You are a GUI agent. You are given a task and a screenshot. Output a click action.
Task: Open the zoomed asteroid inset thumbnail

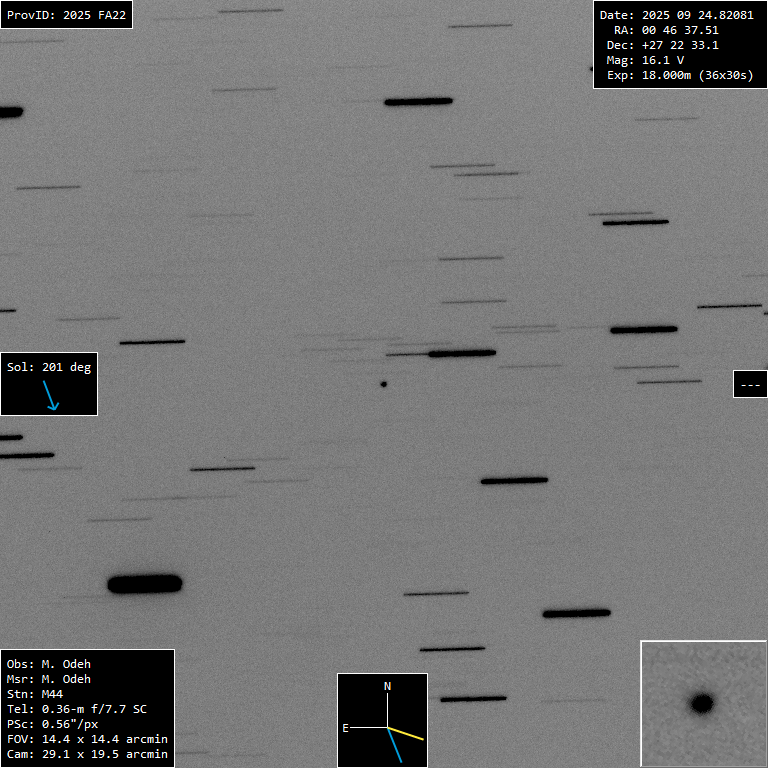pyautogui.click(x=702, y=703)
